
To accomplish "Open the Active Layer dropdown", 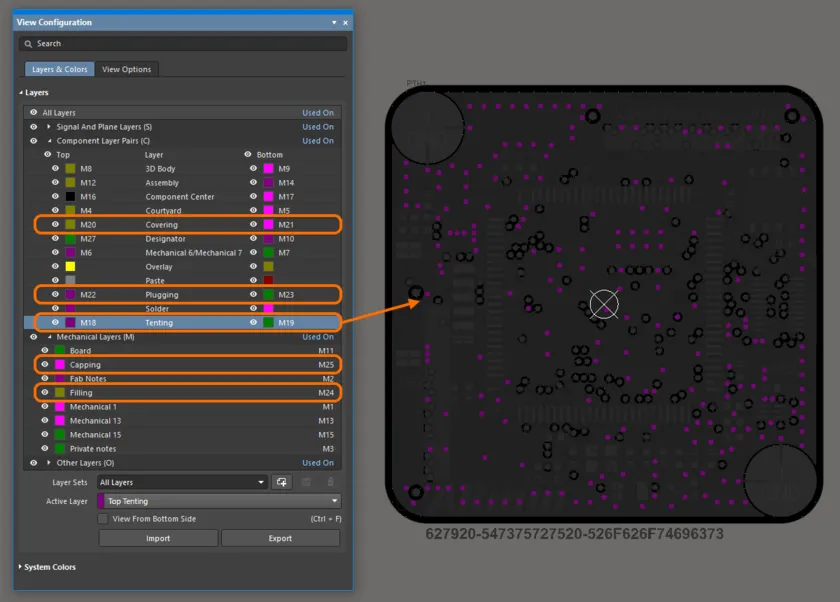I will pyautogui.click(x=334, y=501).
